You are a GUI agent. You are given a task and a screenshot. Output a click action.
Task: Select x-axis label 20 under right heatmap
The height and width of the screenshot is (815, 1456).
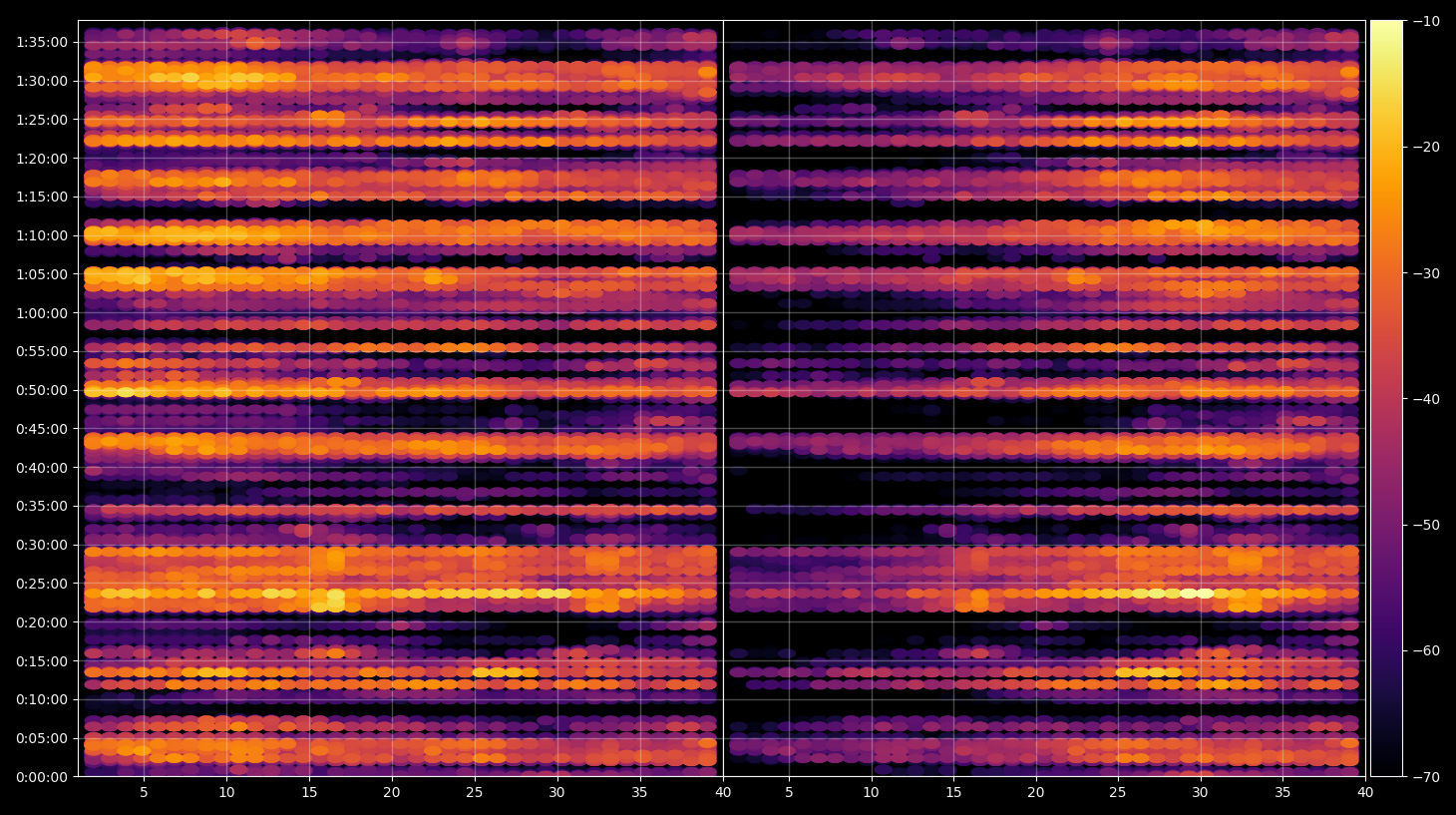pos(1036,793)
